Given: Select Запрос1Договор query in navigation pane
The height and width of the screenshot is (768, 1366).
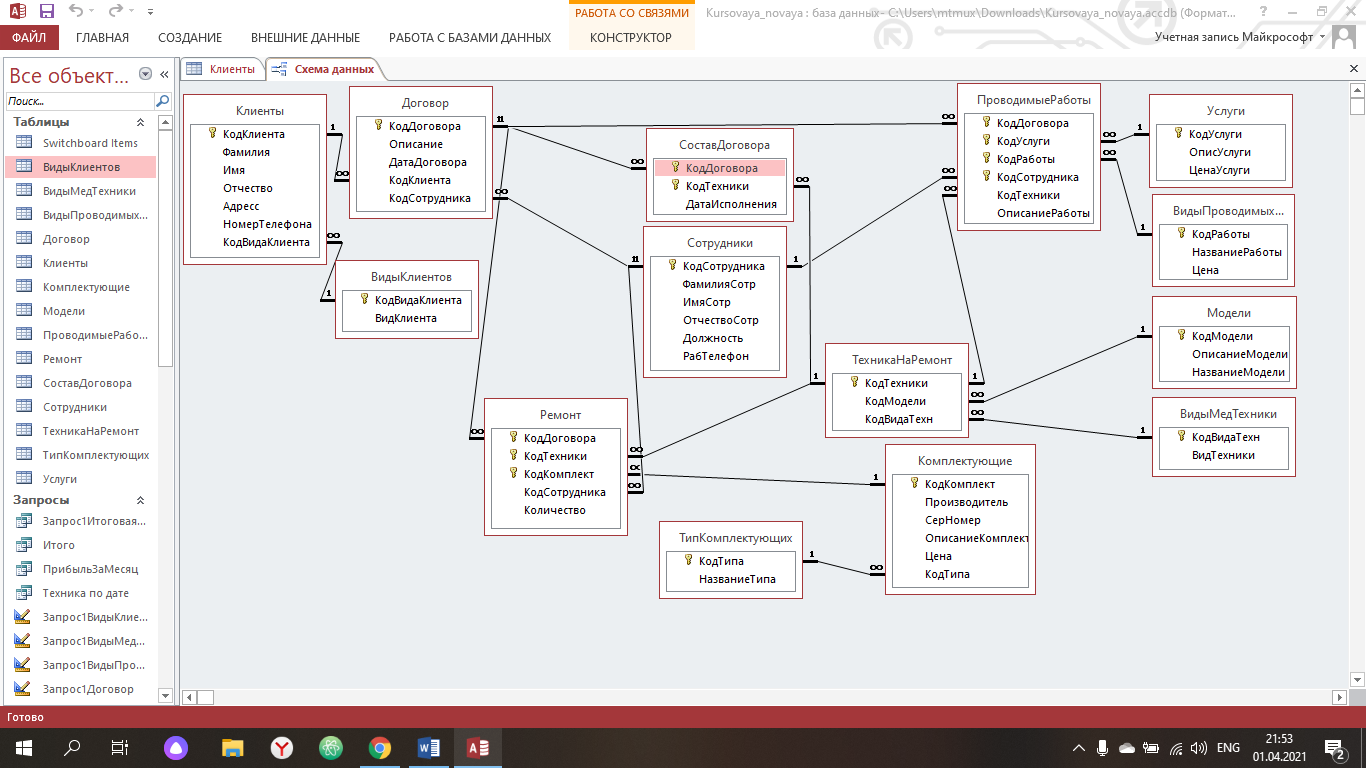Looking at the screenshot, I should pos(80,689).
